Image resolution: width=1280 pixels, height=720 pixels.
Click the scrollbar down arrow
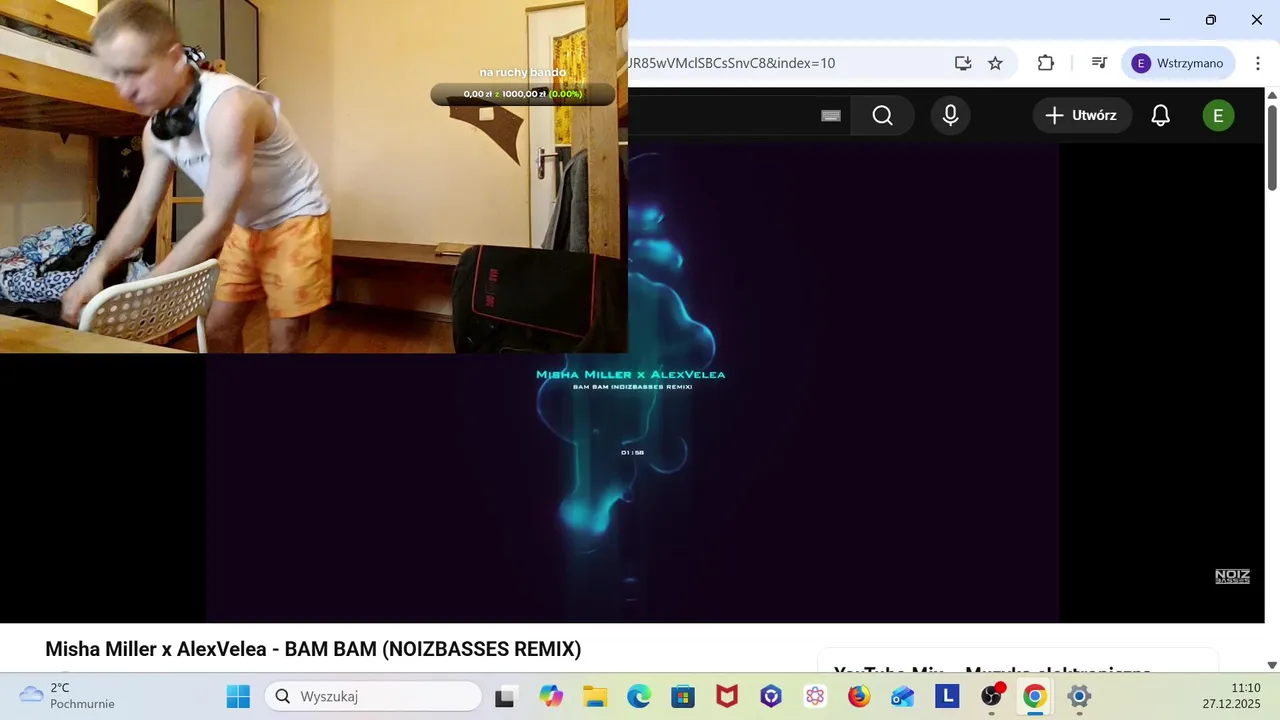pyautogui.click(x=1272, y=665)
